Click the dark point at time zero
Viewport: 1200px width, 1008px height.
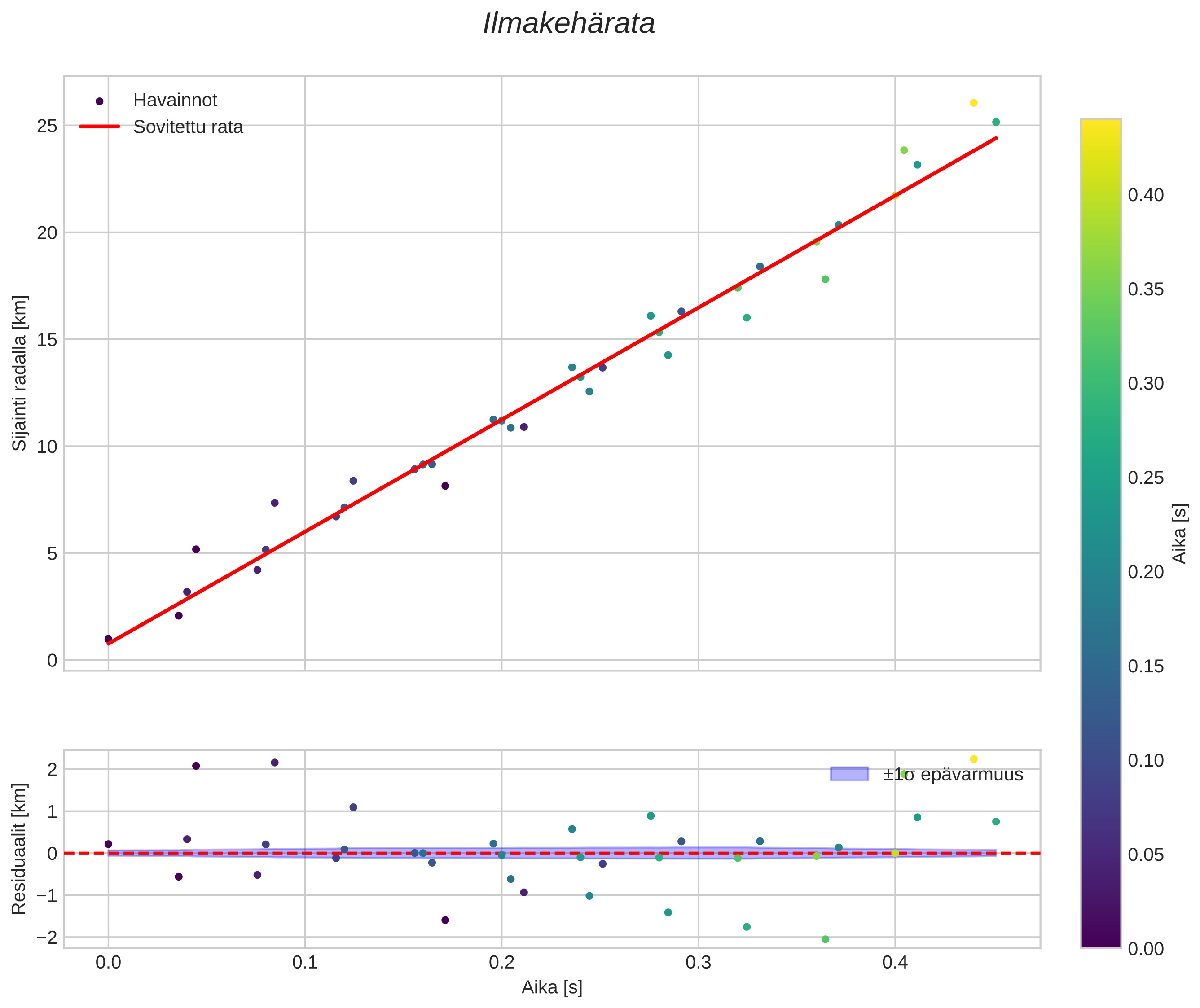pos(108,639)
